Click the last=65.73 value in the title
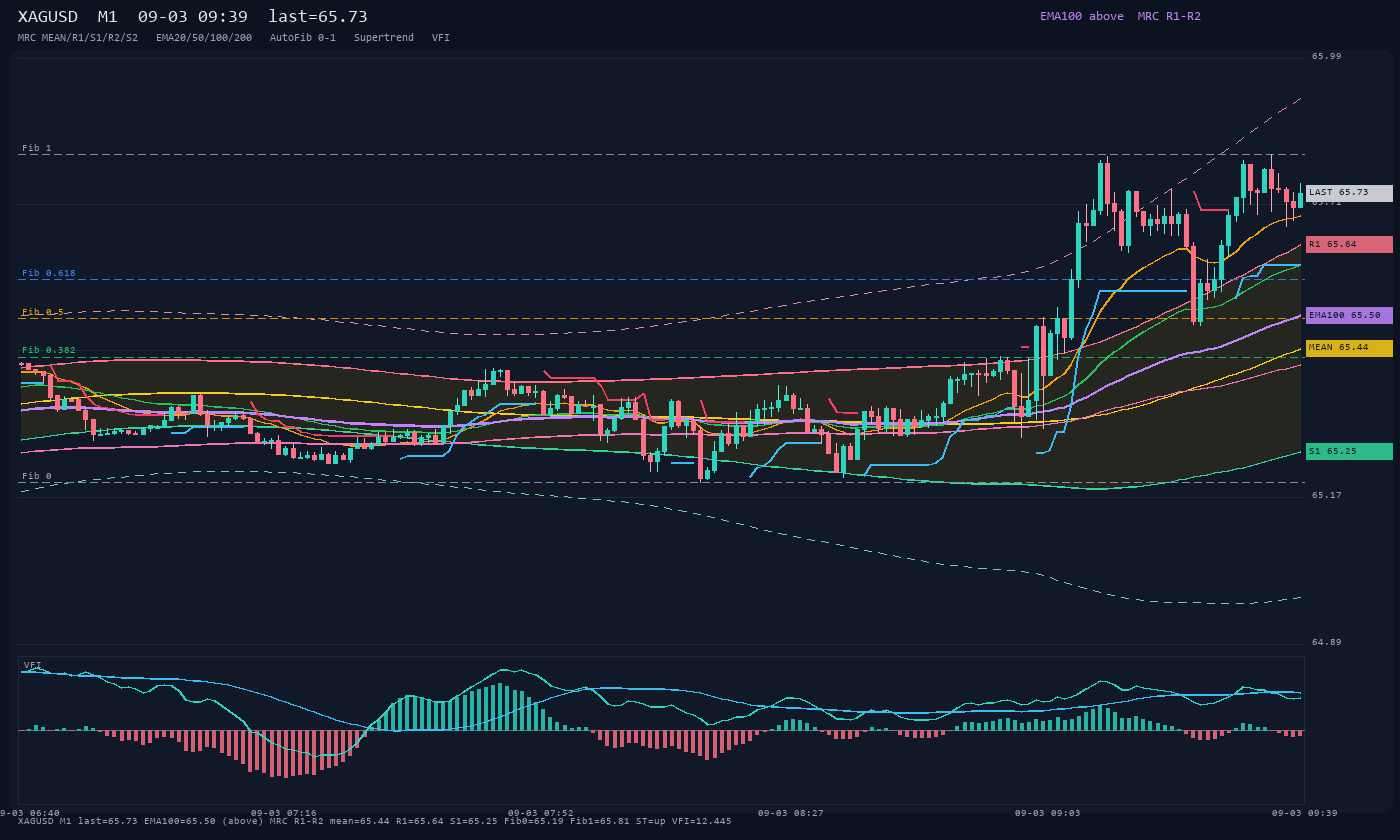The height and width of the screenshot is (840, 1400). pyautogui.click(x=318, y=17)
